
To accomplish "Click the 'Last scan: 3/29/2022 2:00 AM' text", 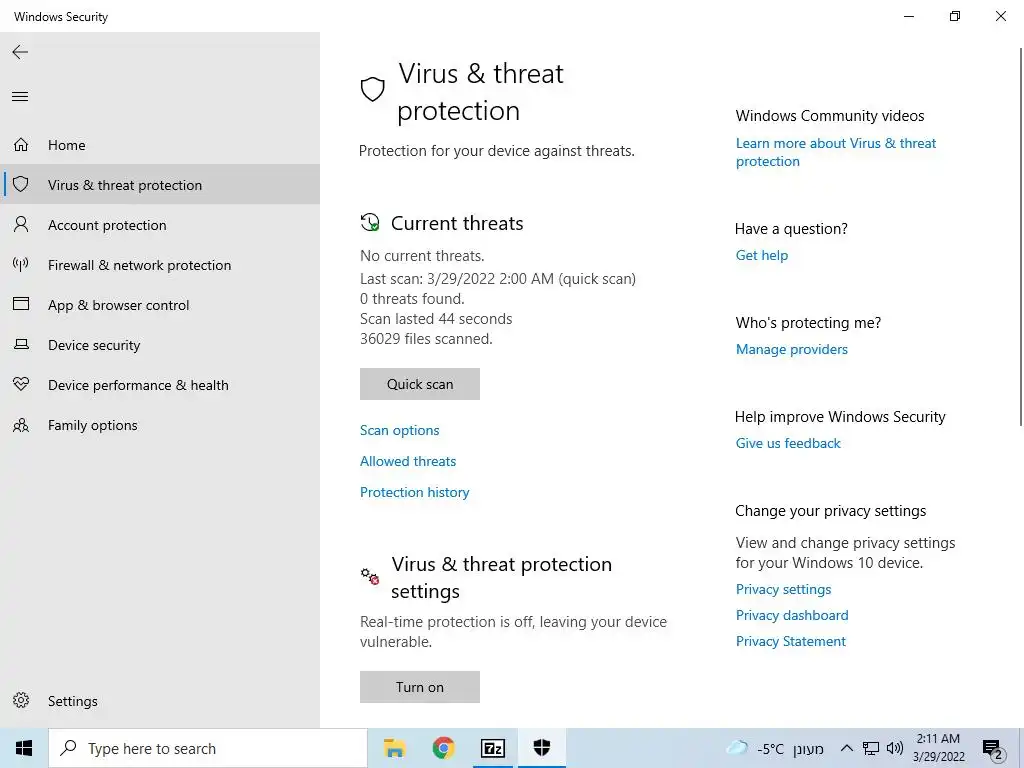I will coord(456,279).
